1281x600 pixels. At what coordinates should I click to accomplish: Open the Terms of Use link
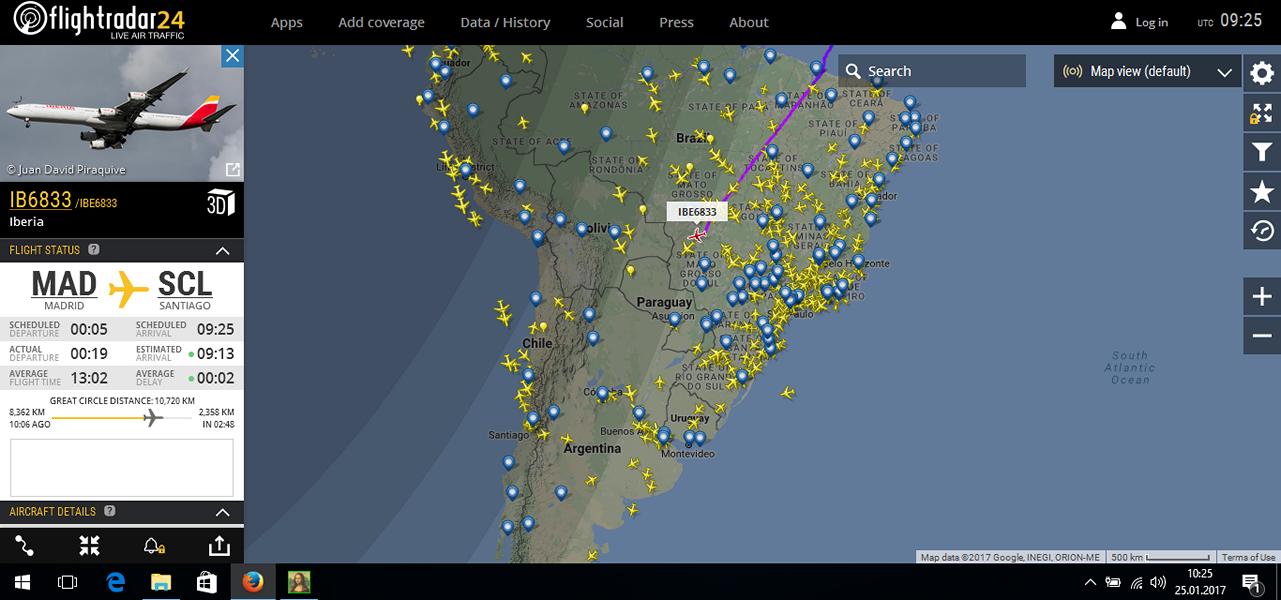1248,557
